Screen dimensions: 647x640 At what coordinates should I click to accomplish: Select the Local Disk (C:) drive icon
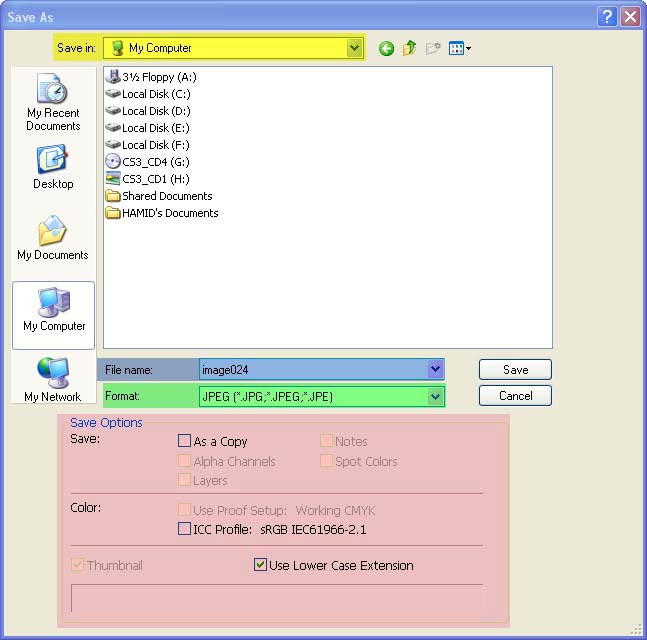pos(113,94)
